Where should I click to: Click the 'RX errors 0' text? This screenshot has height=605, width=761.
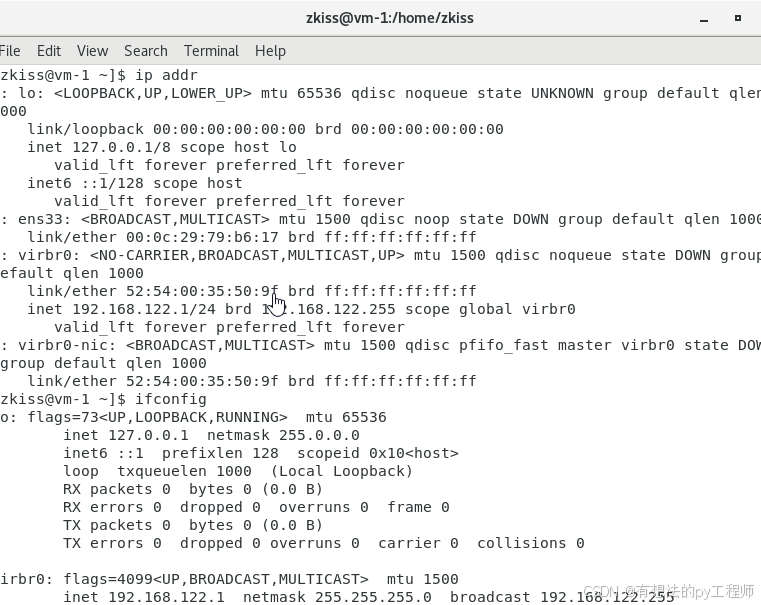112,507
